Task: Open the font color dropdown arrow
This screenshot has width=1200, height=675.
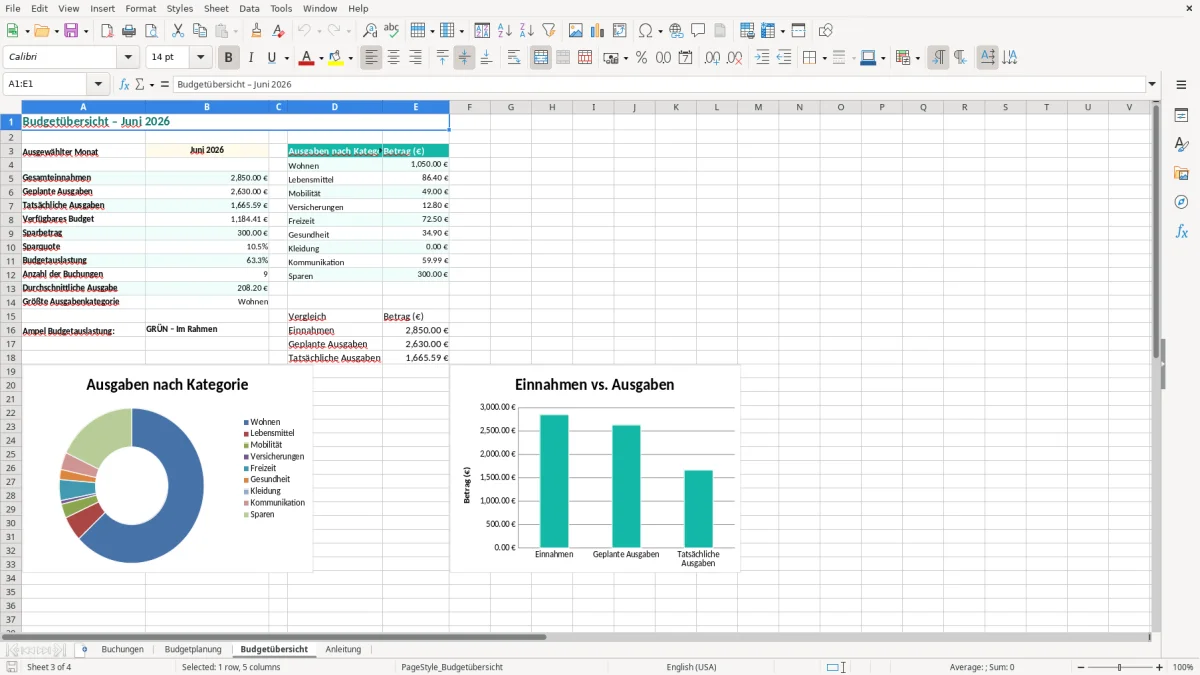Action: [x=321, y=58]
